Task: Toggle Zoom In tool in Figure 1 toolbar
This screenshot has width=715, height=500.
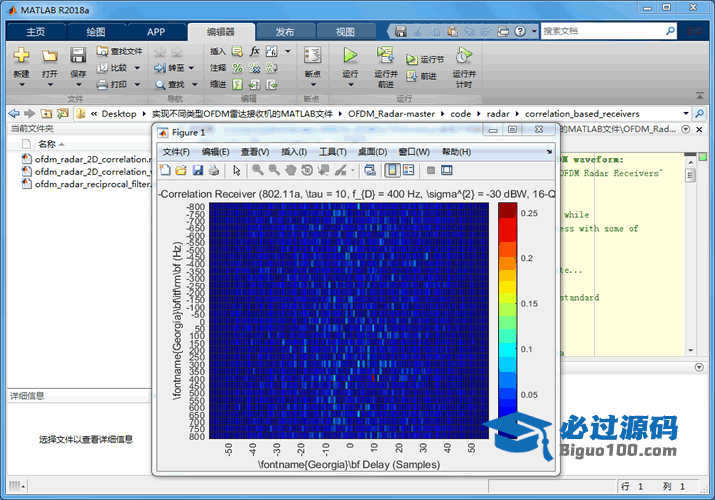Action: (258, 170)
